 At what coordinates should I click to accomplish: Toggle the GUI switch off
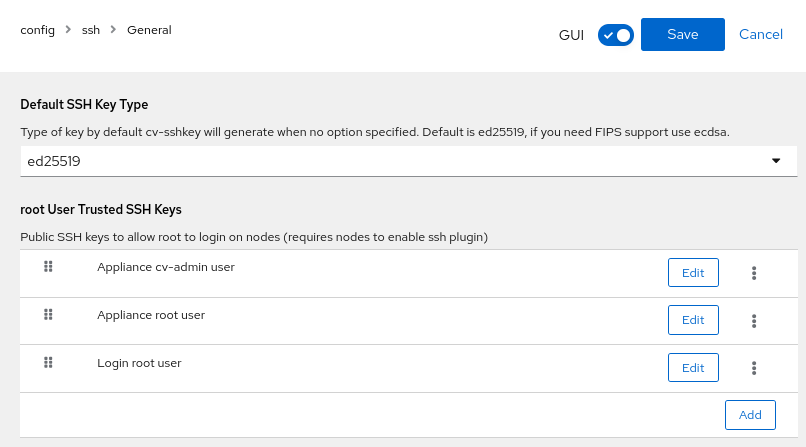tap(615, 35)
